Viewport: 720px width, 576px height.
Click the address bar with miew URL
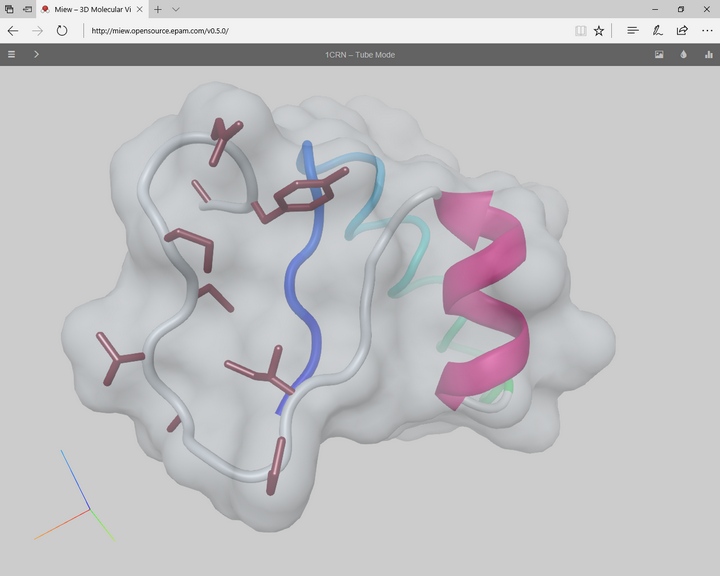(320, 31)
